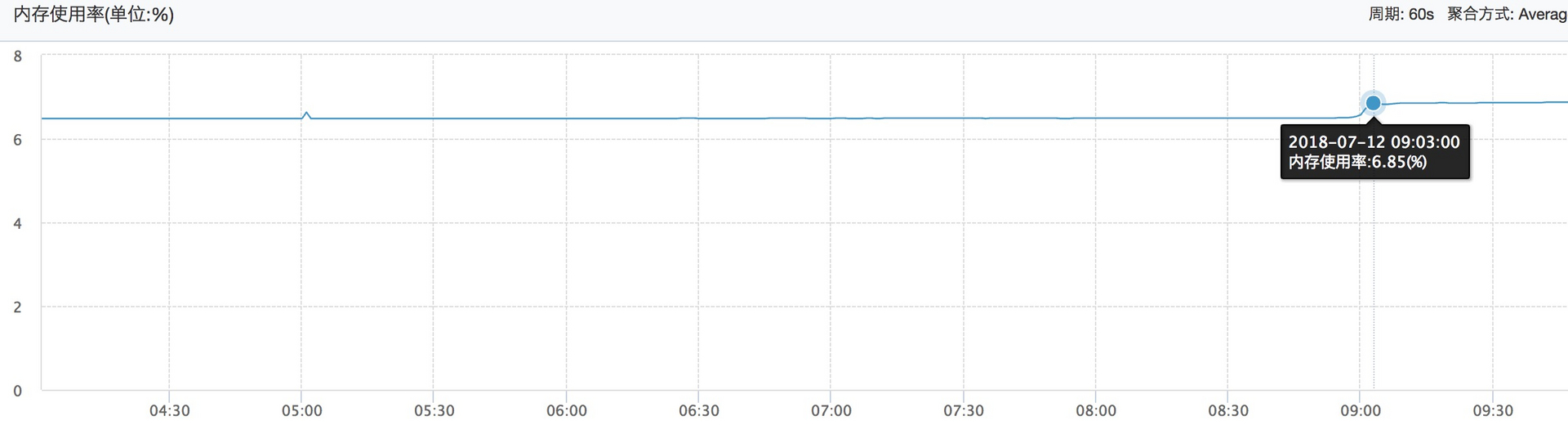Screen dimensions: 1568x425
Task: Select the 04:30 x-axis time label
Action: click(x=169, y=410)
